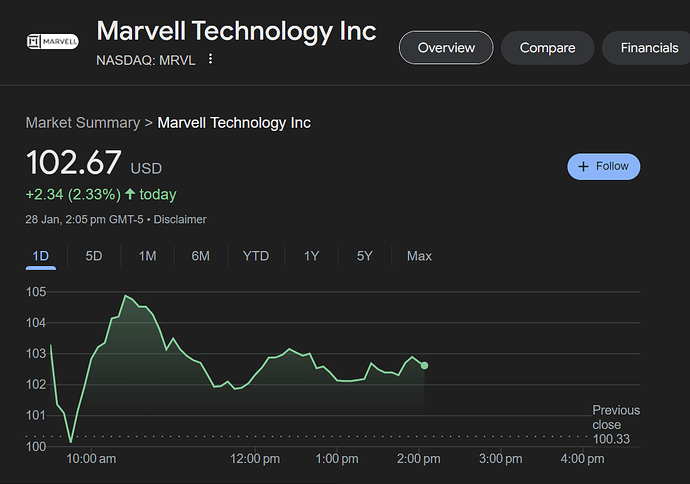
Task: Open the three-dot more options menu
Action: point(210,59)
